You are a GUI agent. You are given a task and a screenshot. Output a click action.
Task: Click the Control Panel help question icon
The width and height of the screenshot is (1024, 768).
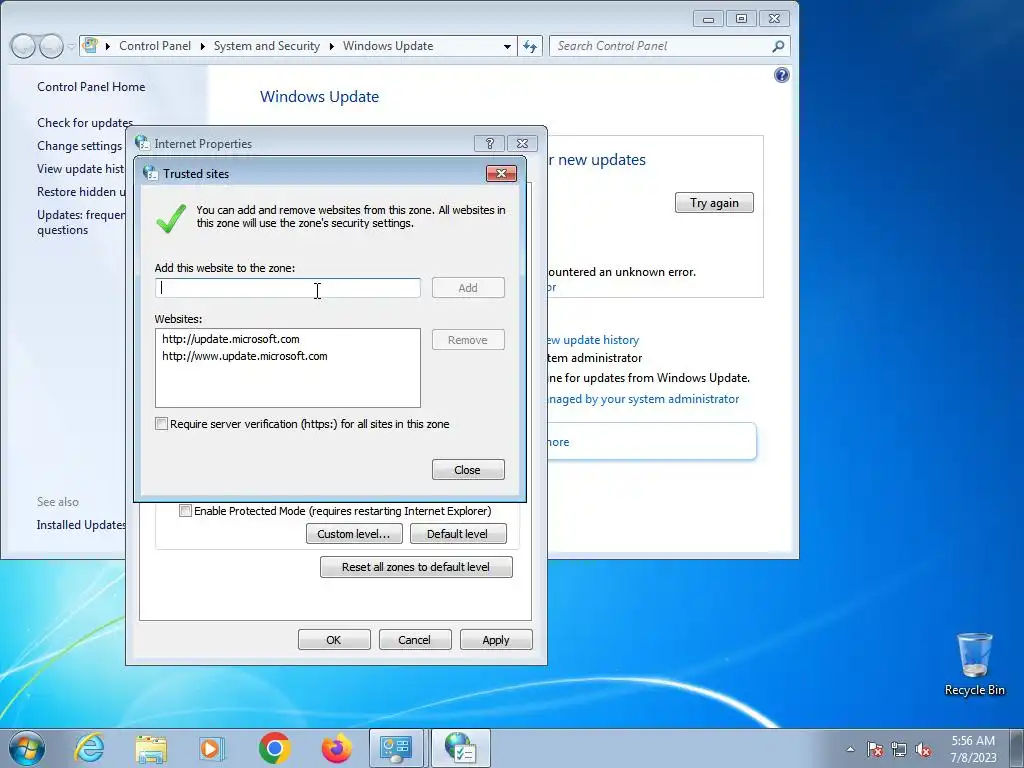pos(782,75)
